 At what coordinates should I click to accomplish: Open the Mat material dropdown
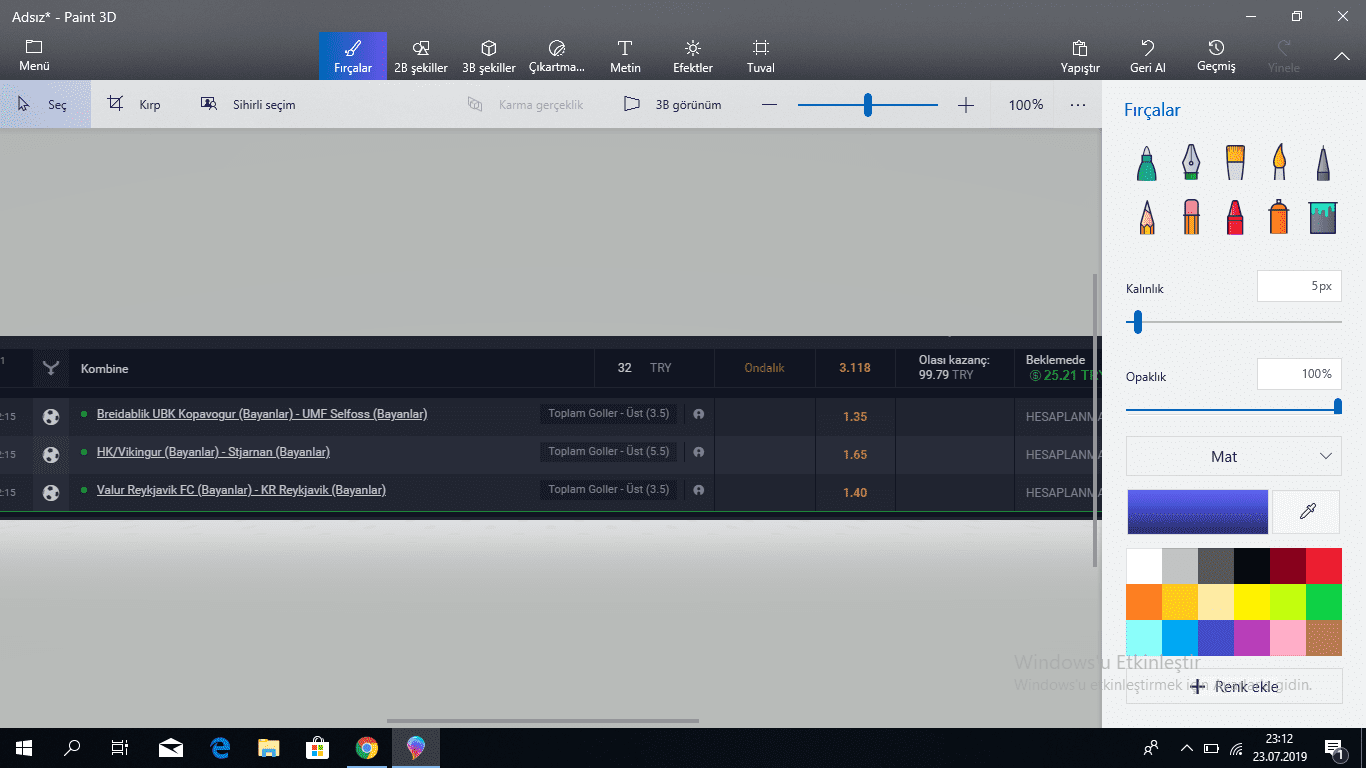[x=1234, y=456]
